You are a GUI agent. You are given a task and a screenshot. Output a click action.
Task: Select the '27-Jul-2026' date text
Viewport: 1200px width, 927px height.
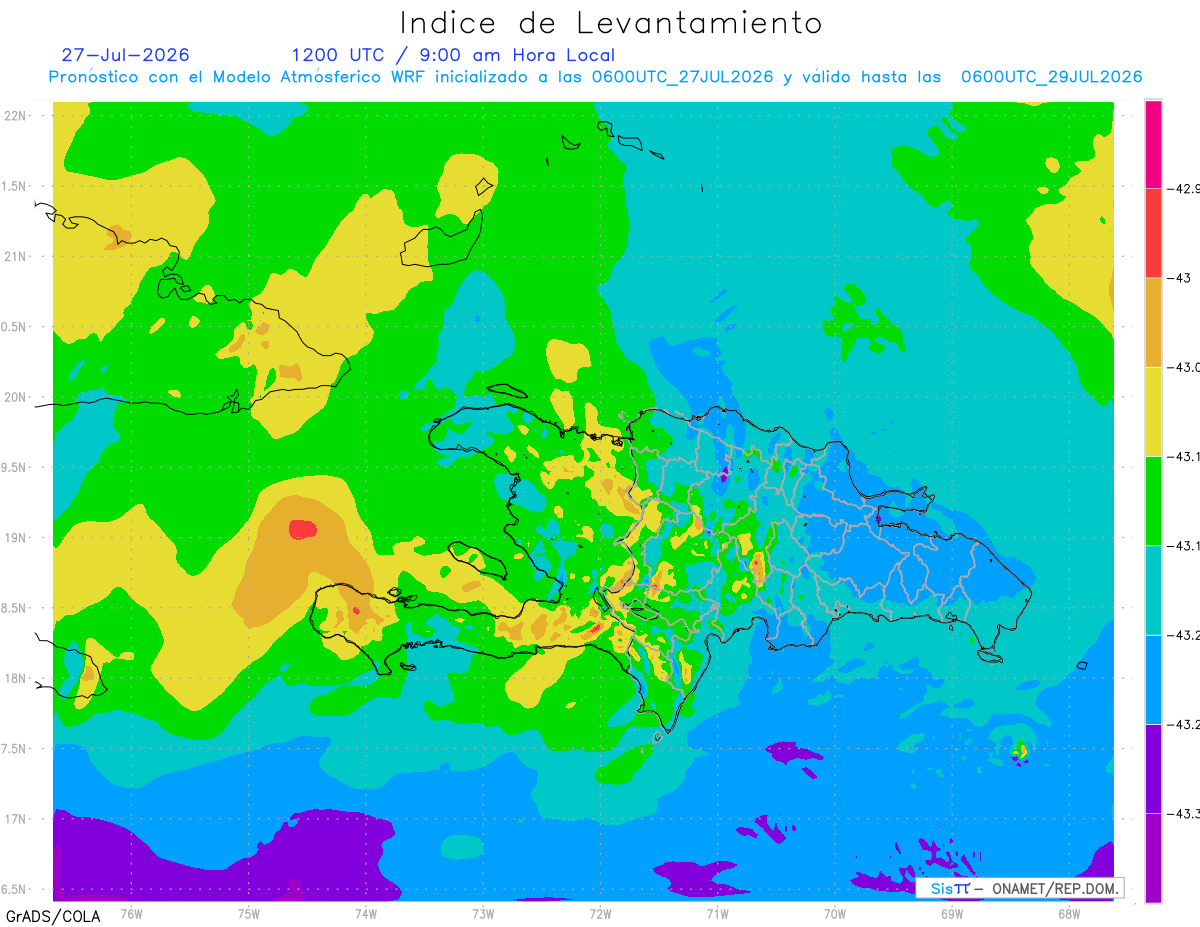tap(125, 55)
